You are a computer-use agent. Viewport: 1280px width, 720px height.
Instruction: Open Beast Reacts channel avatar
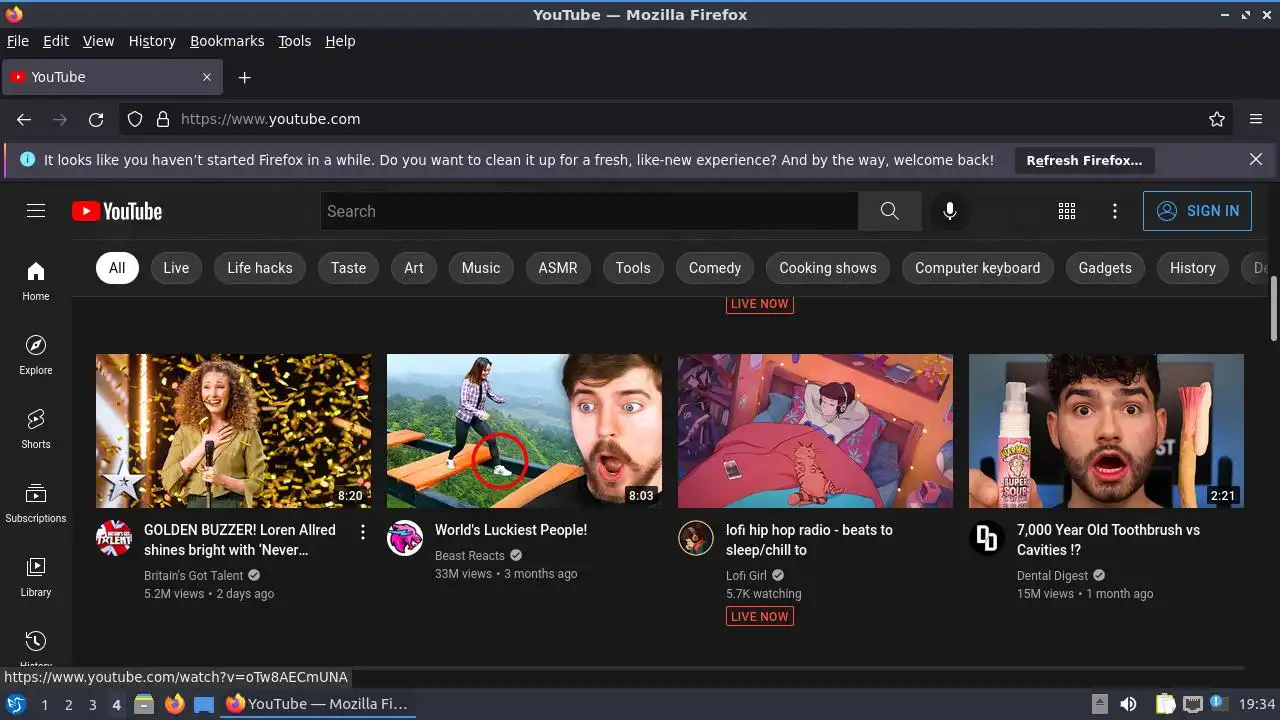(x=405, y=538)
